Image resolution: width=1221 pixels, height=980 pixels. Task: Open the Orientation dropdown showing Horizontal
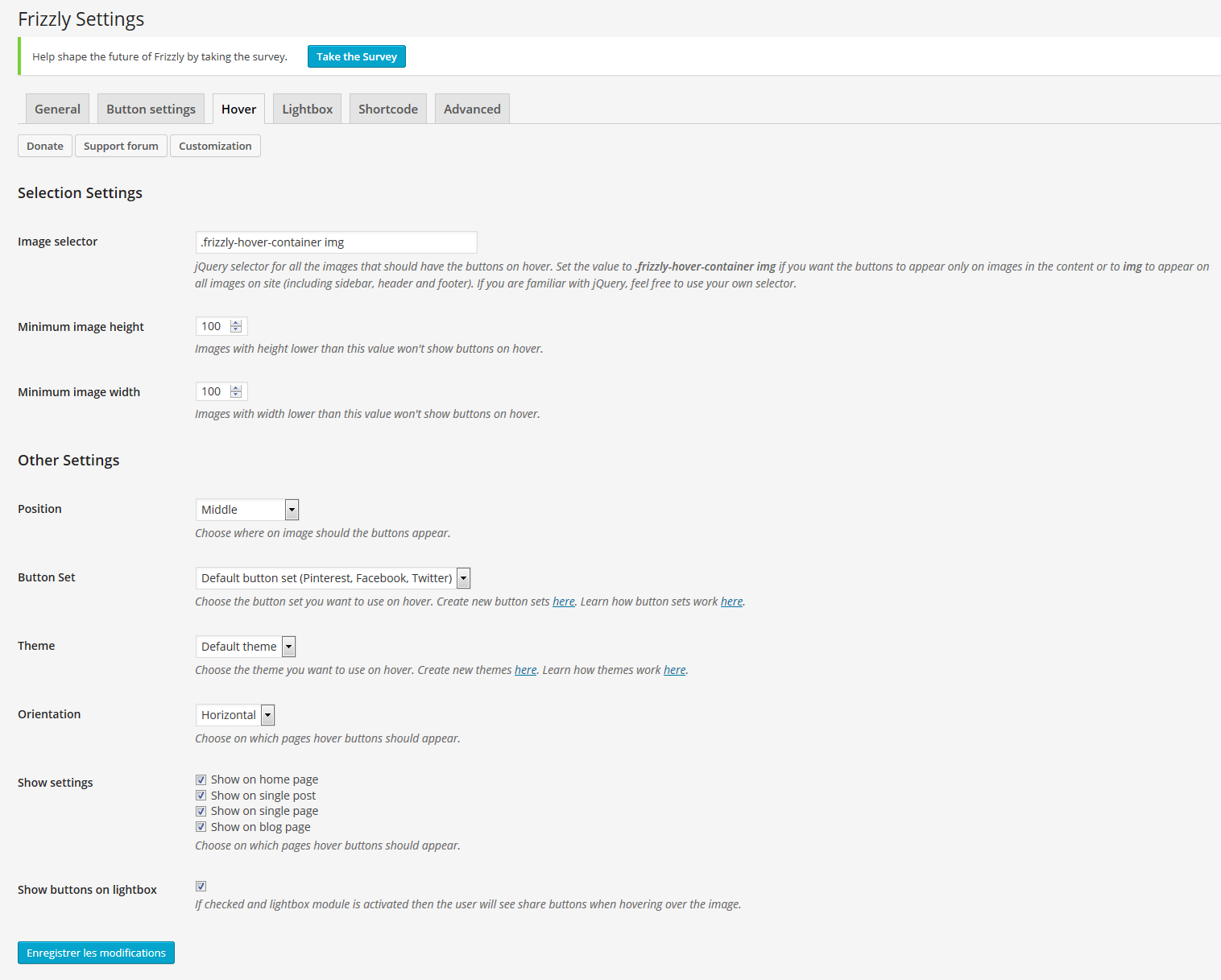click(235, 715)
